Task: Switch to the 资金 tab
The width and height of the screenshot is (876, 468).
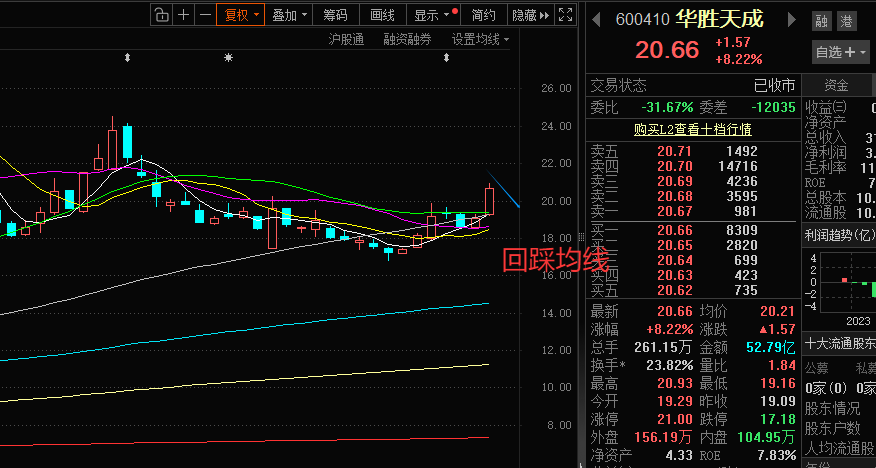Action: point(836,85)
